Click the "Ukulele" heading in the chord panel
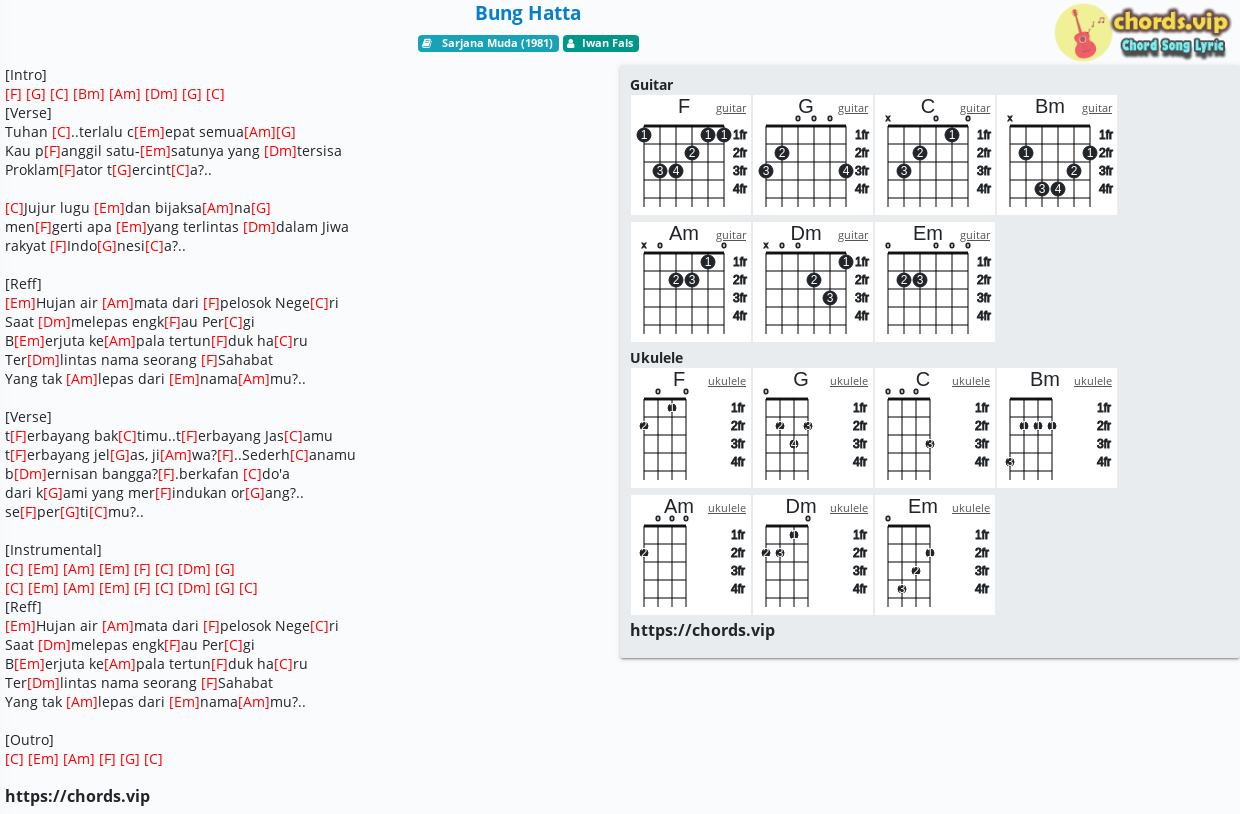The height and width of the screenshot is (814, 1240). 656,358
